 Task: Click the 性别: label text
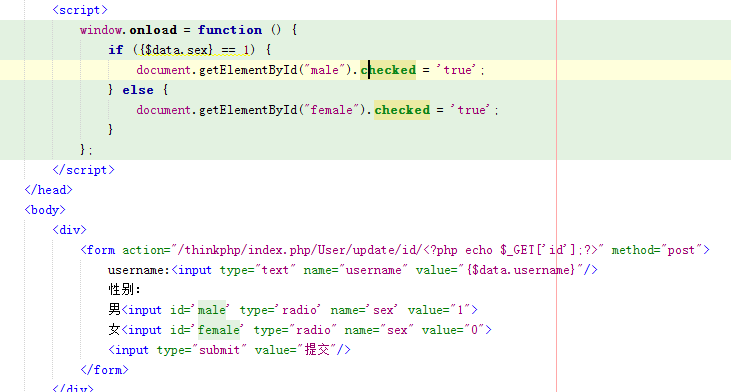pos(124,290)
